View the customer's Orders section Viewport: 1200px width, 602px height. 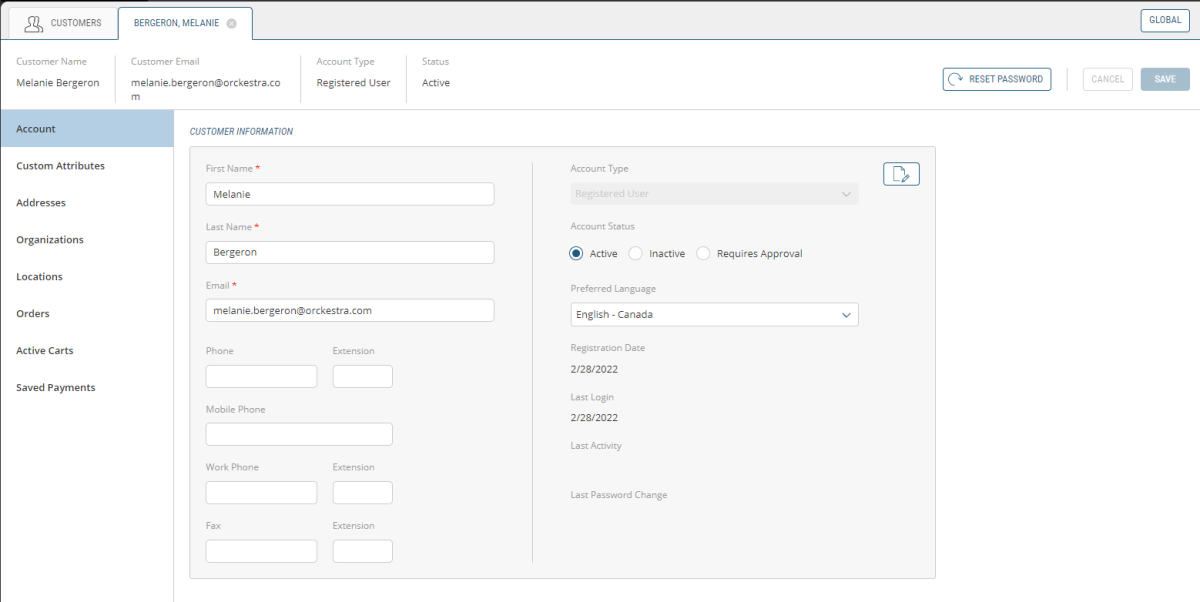33,314
